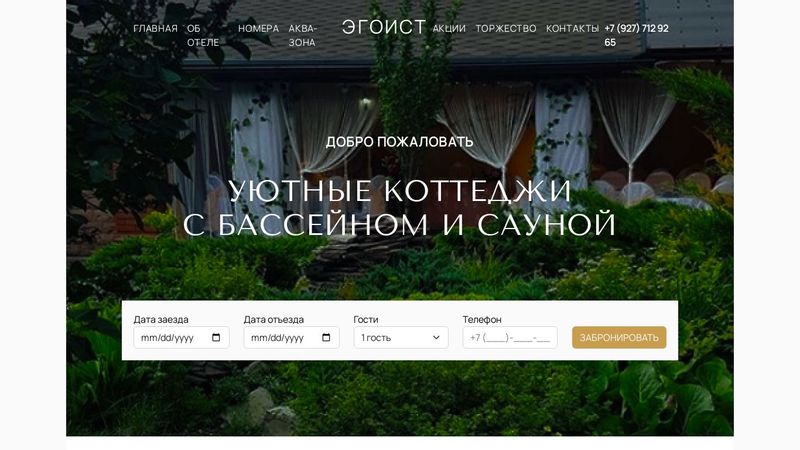This screenshot has width=800, height=450.
Task: Open calendar icon in Дата отъезда field
Action: (326, 338)
